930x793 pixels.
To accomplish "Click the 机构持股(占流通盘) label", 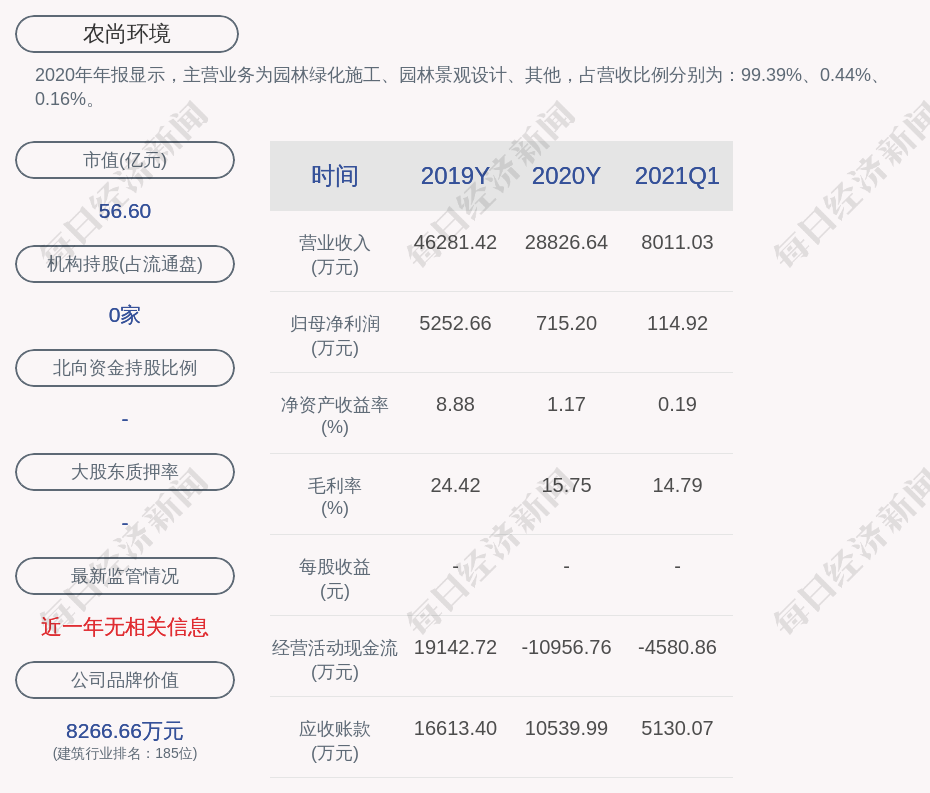I will coord(125,264).
